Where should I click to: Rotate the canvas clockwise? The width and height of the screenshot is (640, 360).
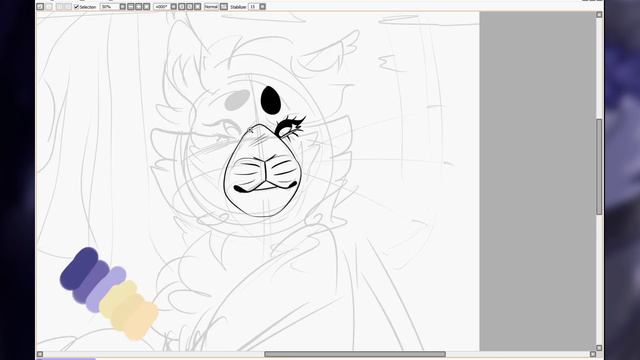tap(189, 7)
